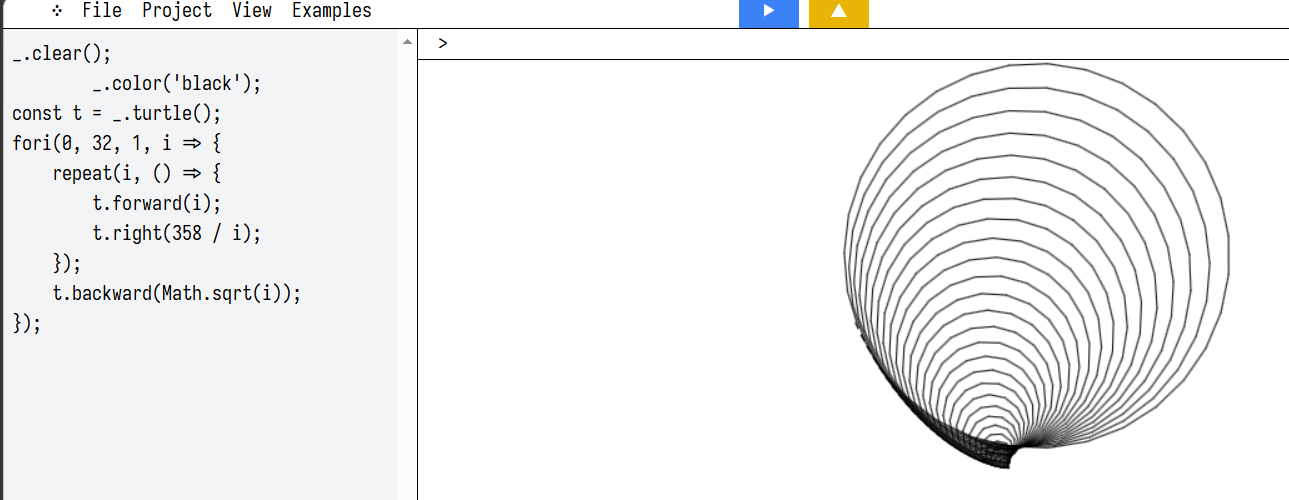Screen dimensions: 1289x500
Task: Open the Project menu
Action: click(x=177, y=11)
